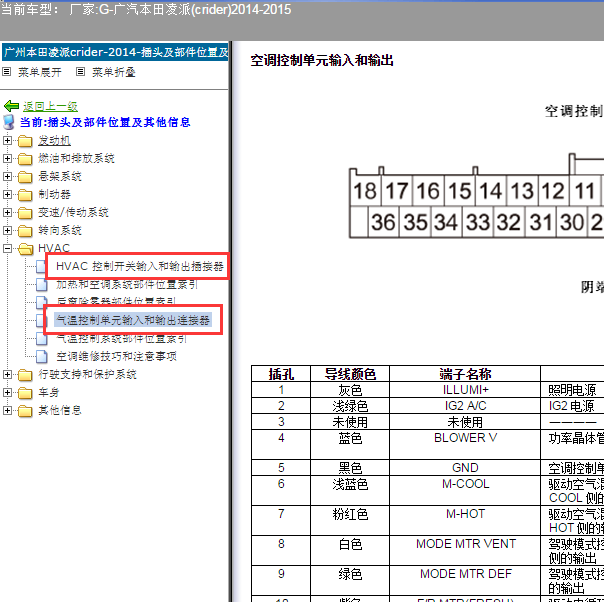Click document icon for 气温控制系统部件位置索引

41,339
